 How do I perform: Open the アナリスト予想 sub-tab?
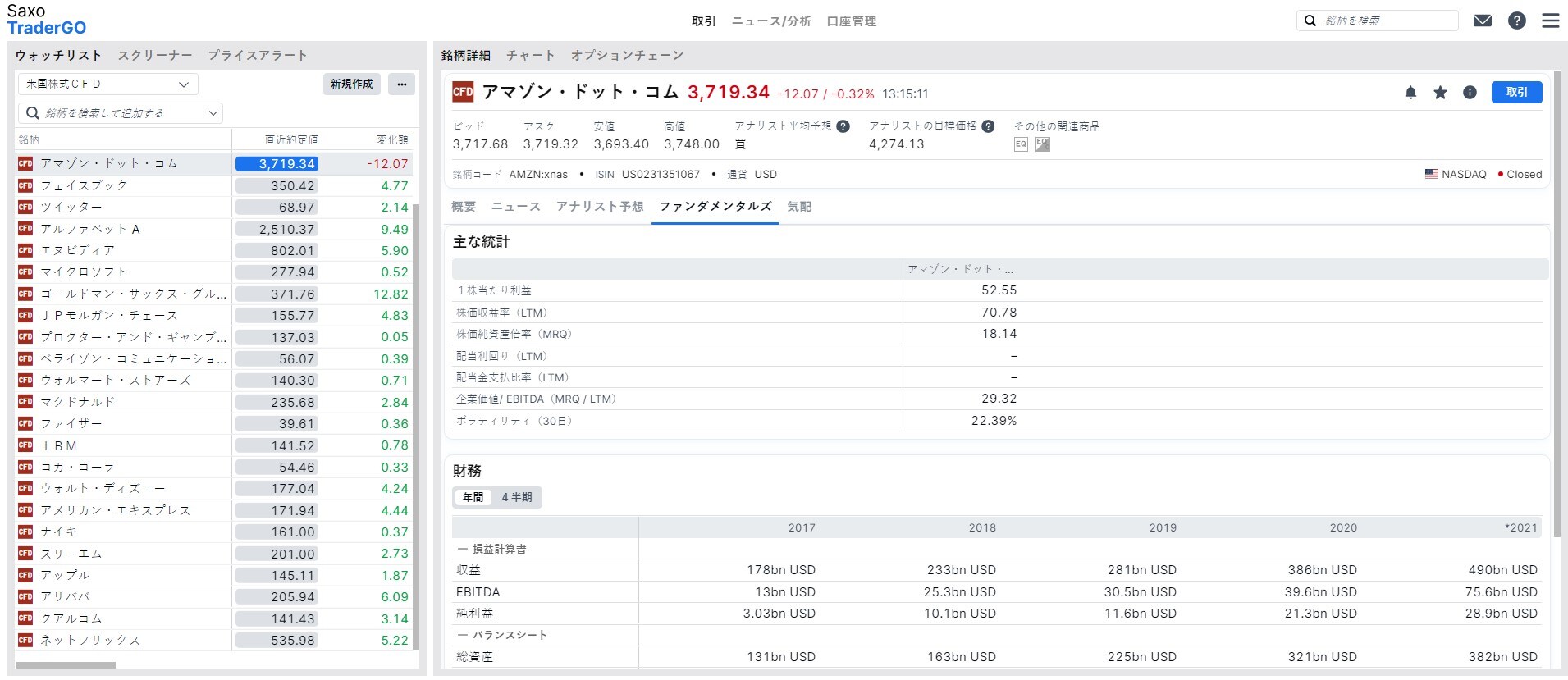[600, 207]
